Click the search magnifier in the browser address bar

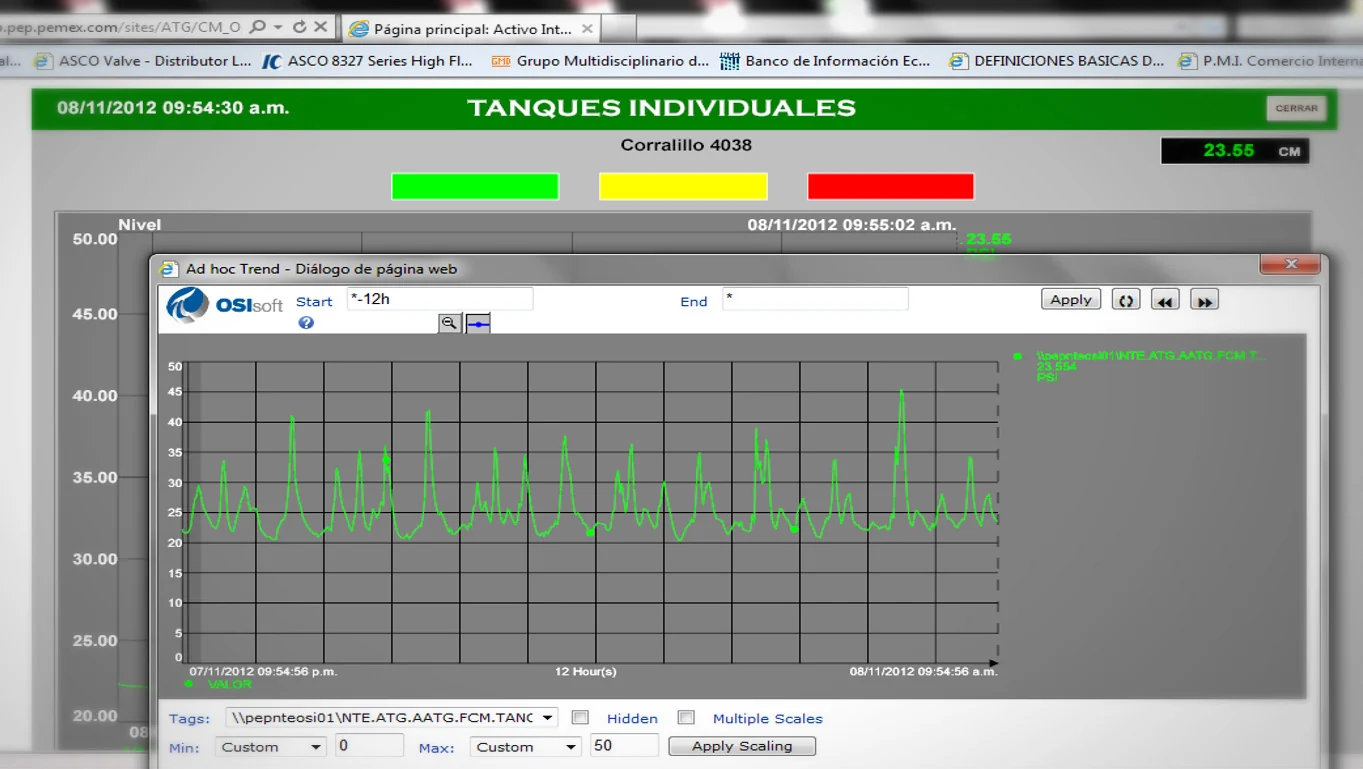257,28
